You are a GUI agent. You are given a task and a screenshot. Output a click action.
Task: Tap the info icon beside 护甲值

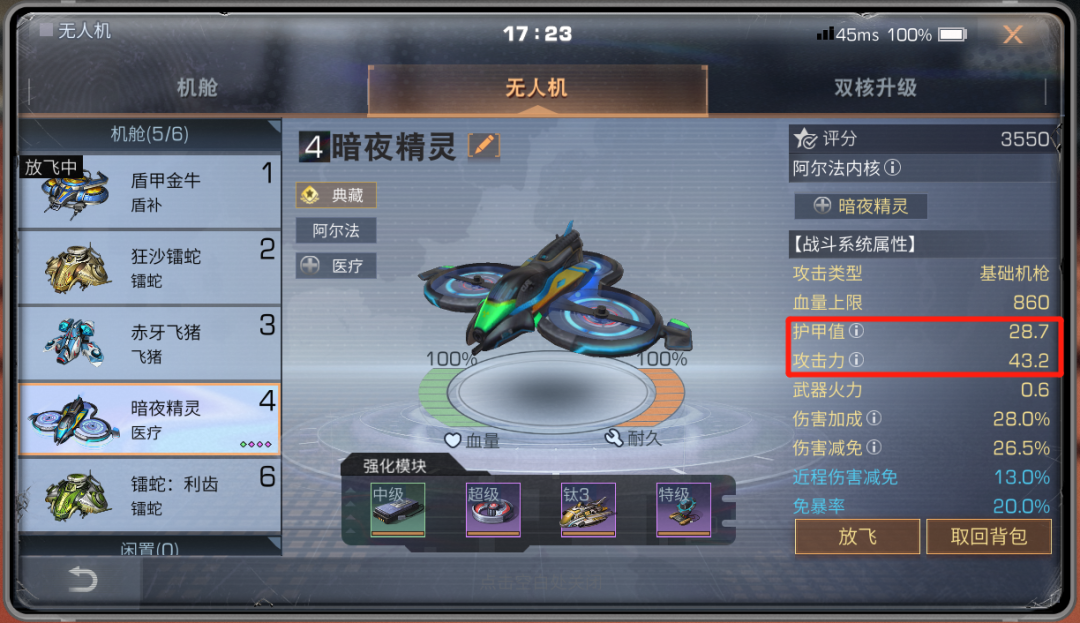point(856,331)
